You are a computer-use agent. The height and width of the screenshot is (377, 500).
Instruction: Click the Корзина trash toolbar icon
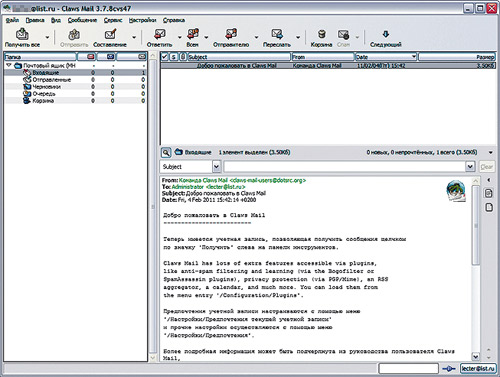tap(321, 34)
